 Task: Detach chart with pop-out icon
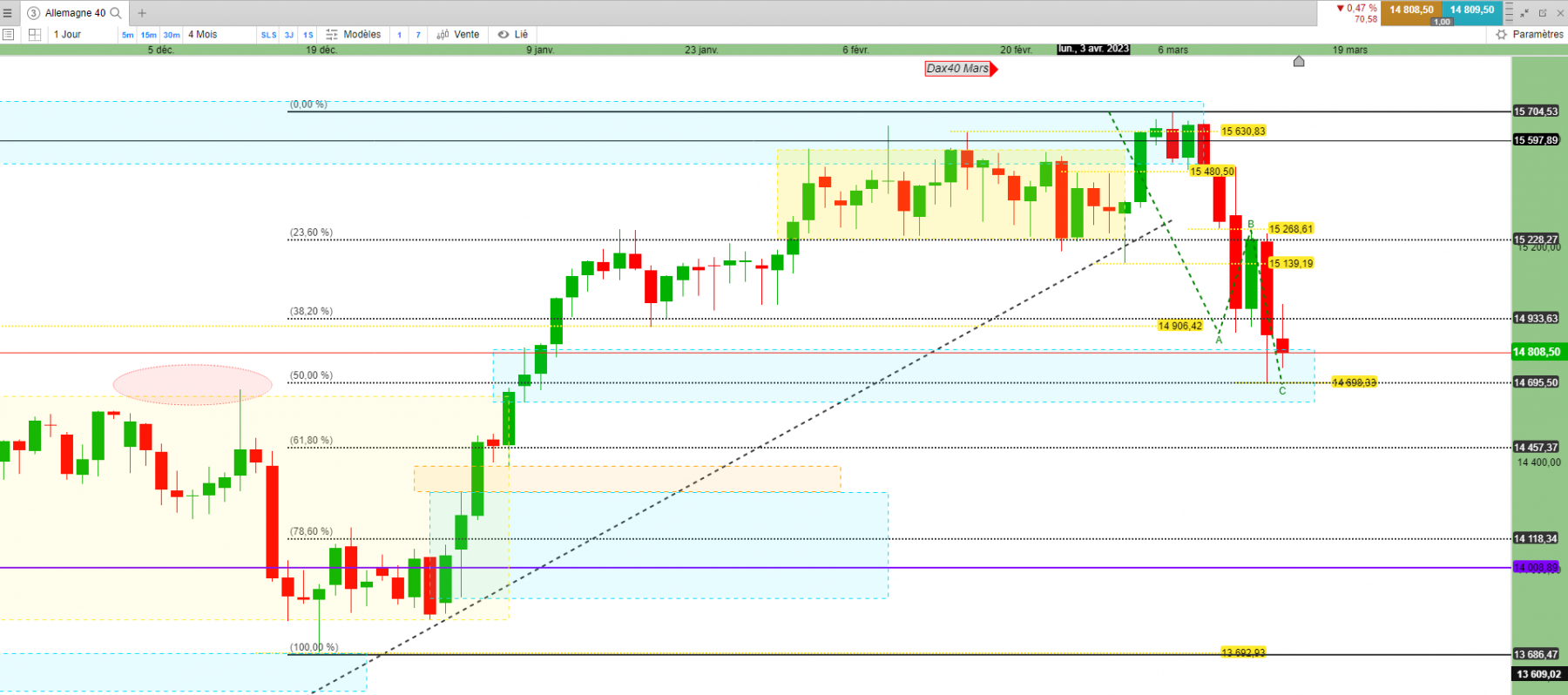tap(1543, 13)
